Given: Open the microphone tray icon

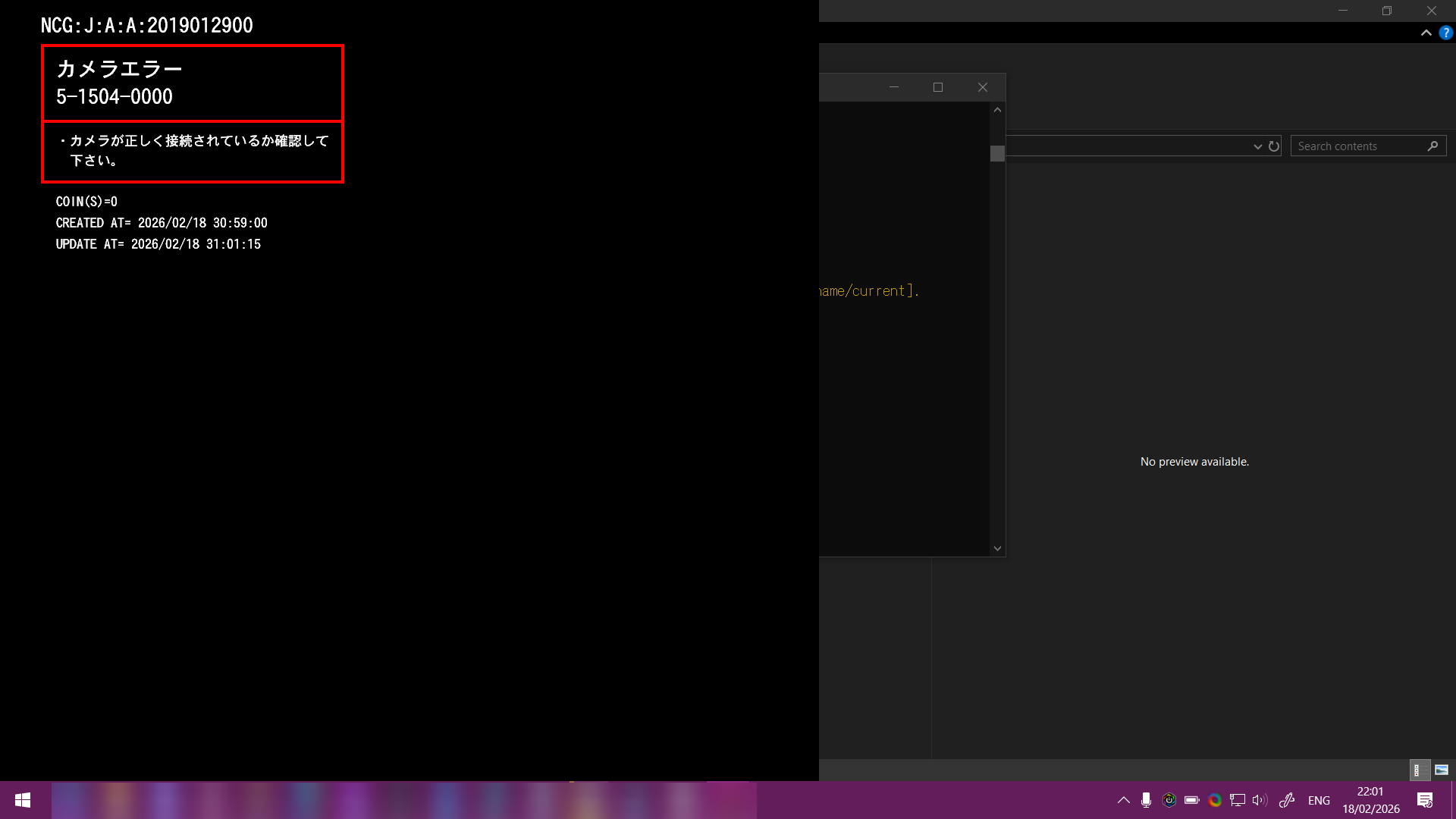Looking at the screenshot, I should tap(1147, 800).
